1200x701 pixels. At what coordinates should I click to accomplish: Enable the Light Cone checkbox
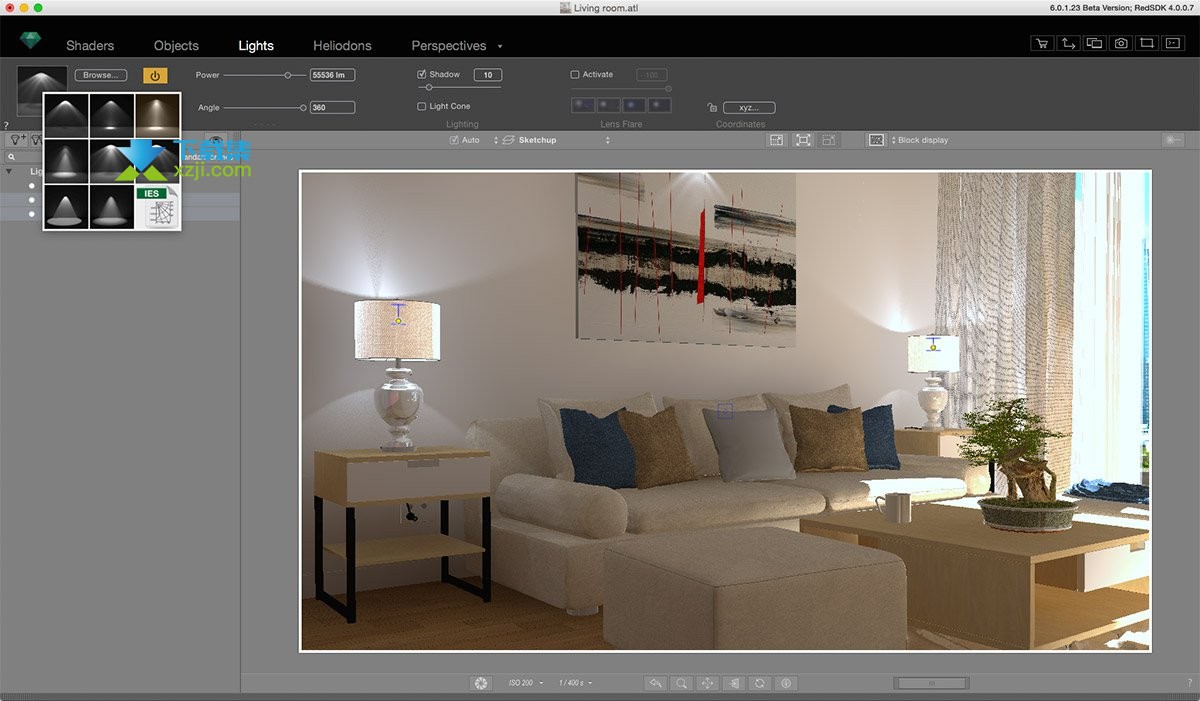(x=422, y=106)
